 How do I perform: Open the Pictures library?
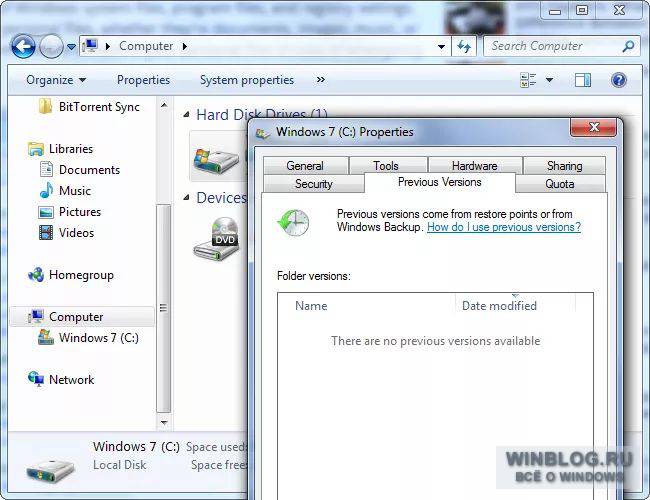[x=70, y=211]
